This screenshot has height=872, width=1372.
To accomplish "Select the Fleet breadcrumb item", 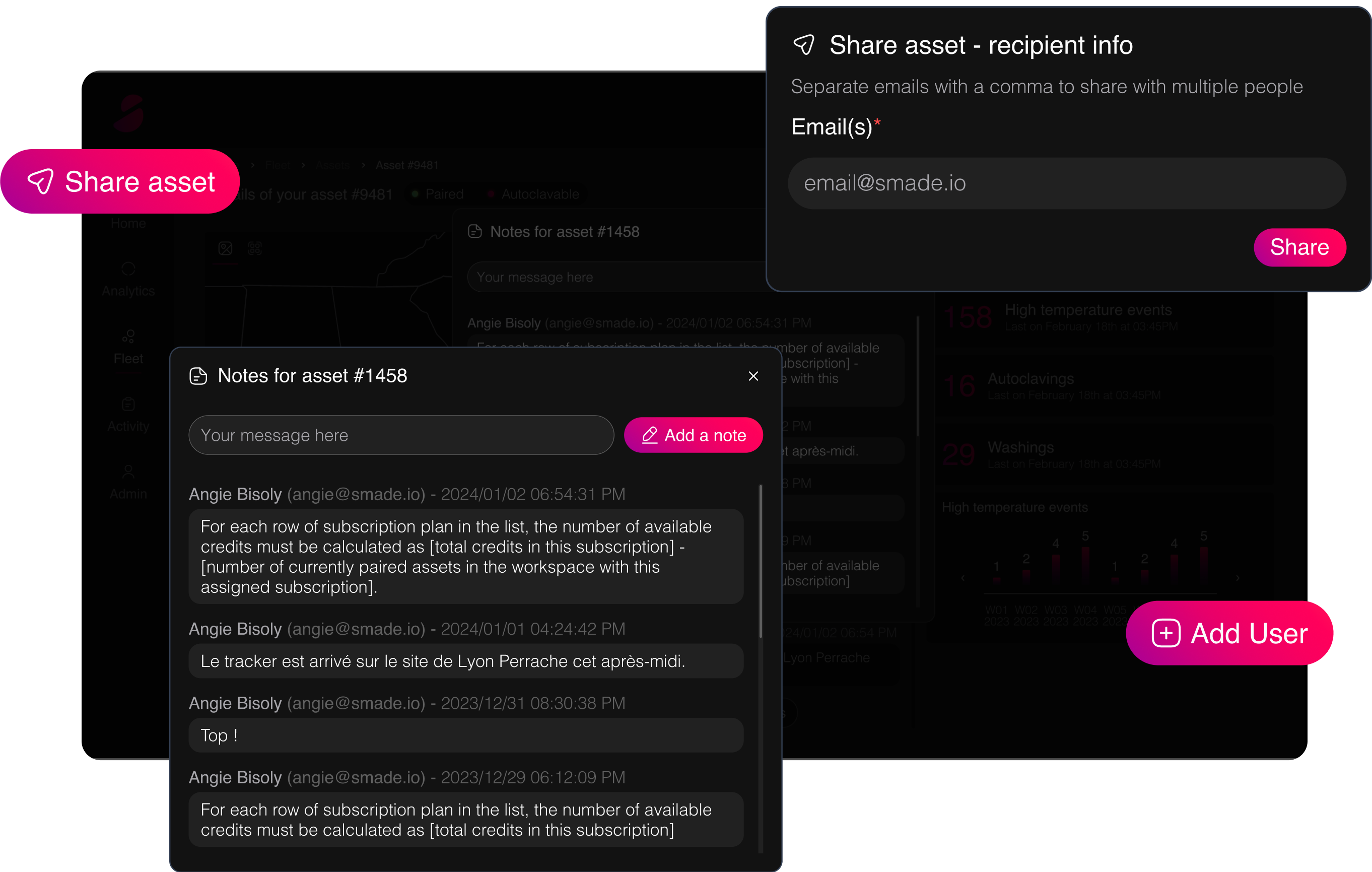I will click(277, 165).
